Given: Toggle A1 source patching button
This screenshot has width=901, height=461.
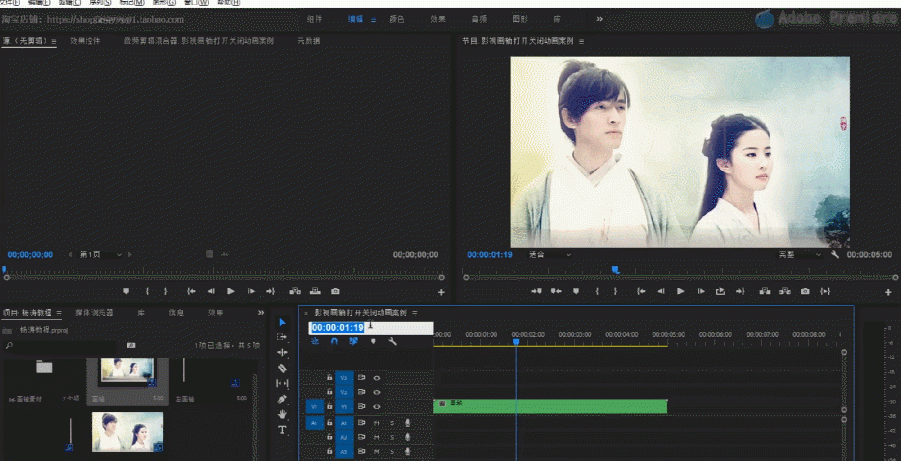Looking at the screenshot, I should (314, 423).
